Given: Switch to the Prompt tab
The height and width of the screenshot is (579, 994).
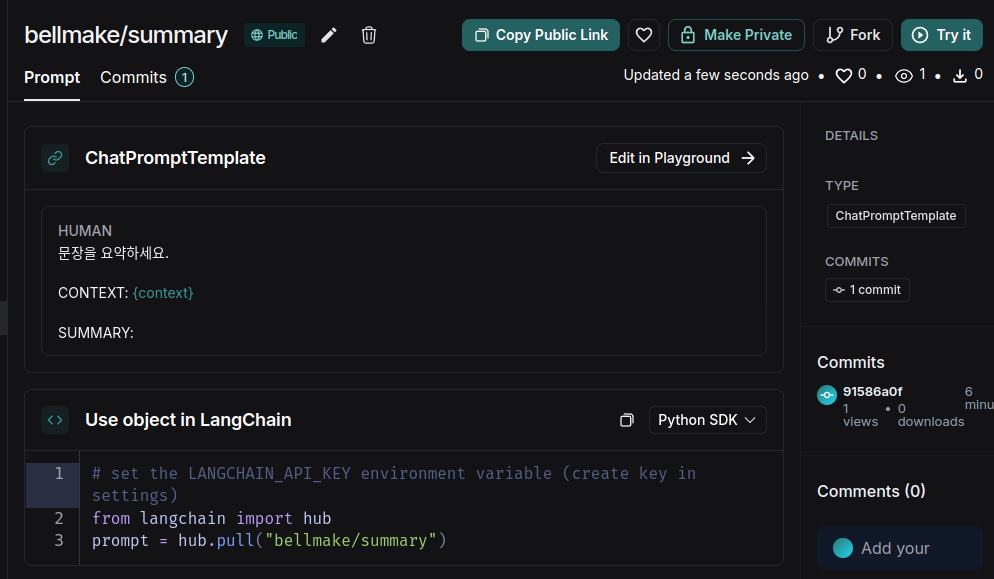Looking at the screenshot, I should [x=52, y=77].
